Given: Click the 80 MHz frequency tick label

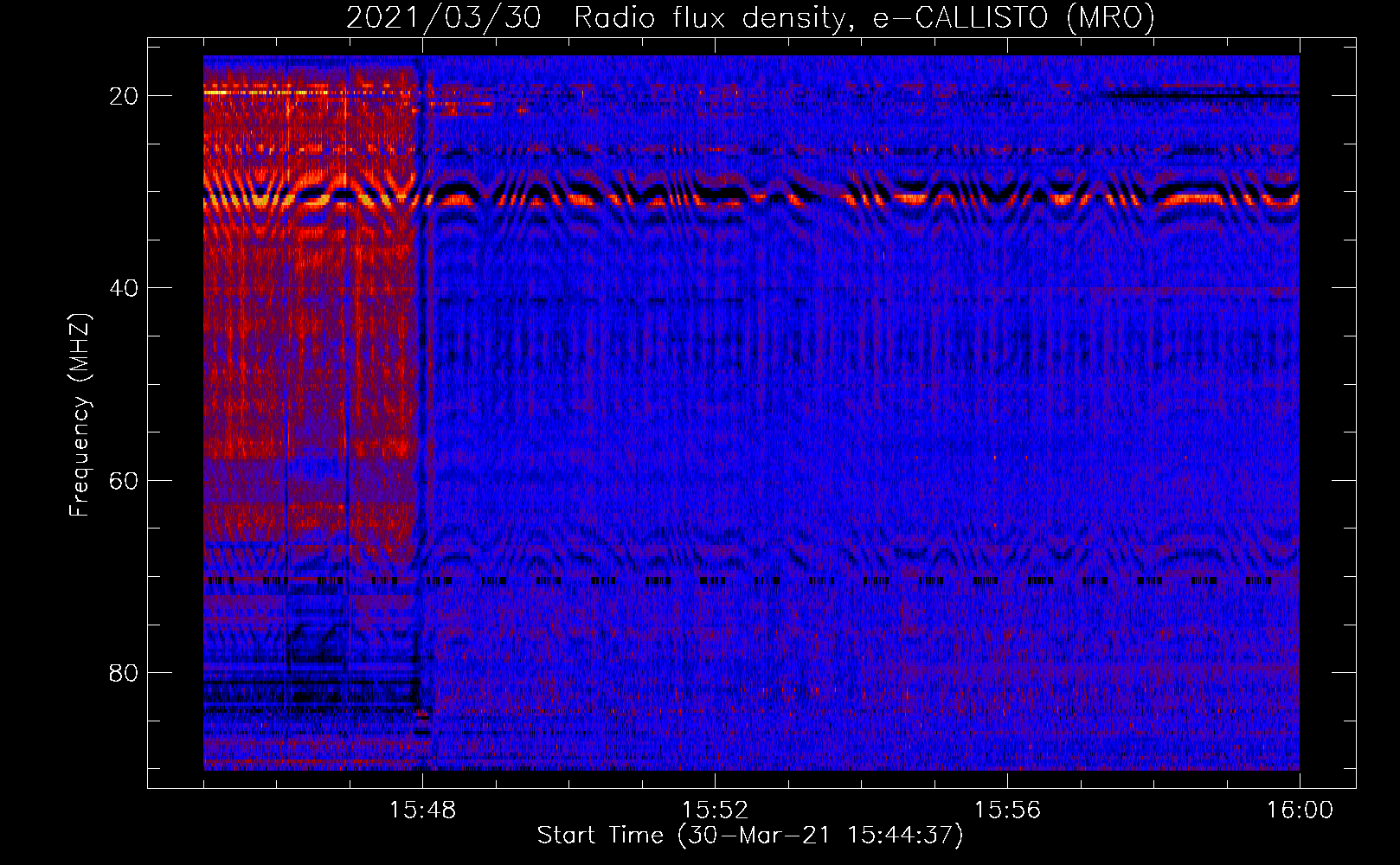Looking at the screenshot, I should pyautogui.click(x=124, y=672).
